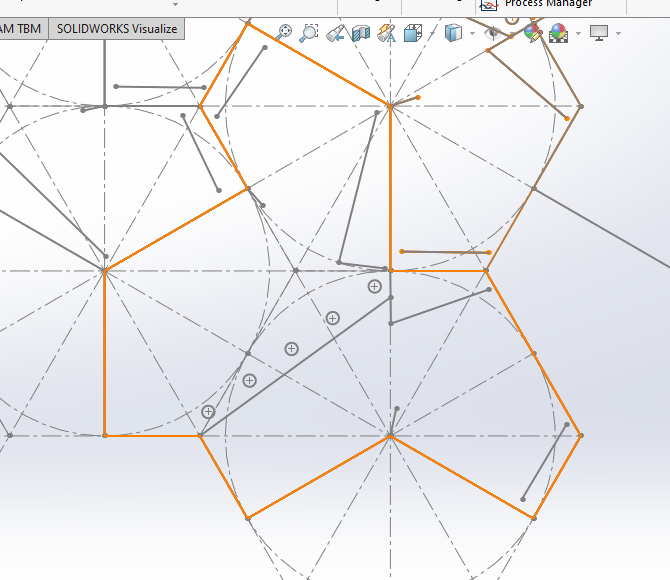The width and height of the screenshot is (670, 580).
Task: Expand the Display Style dropdown arrow
Action: pos(472,34)
